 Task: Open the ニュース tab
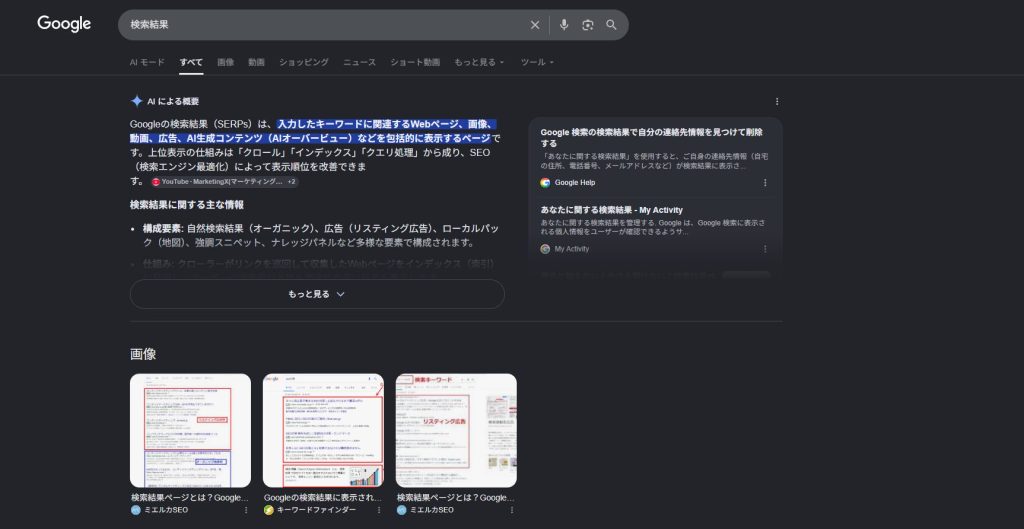[360, 62]
